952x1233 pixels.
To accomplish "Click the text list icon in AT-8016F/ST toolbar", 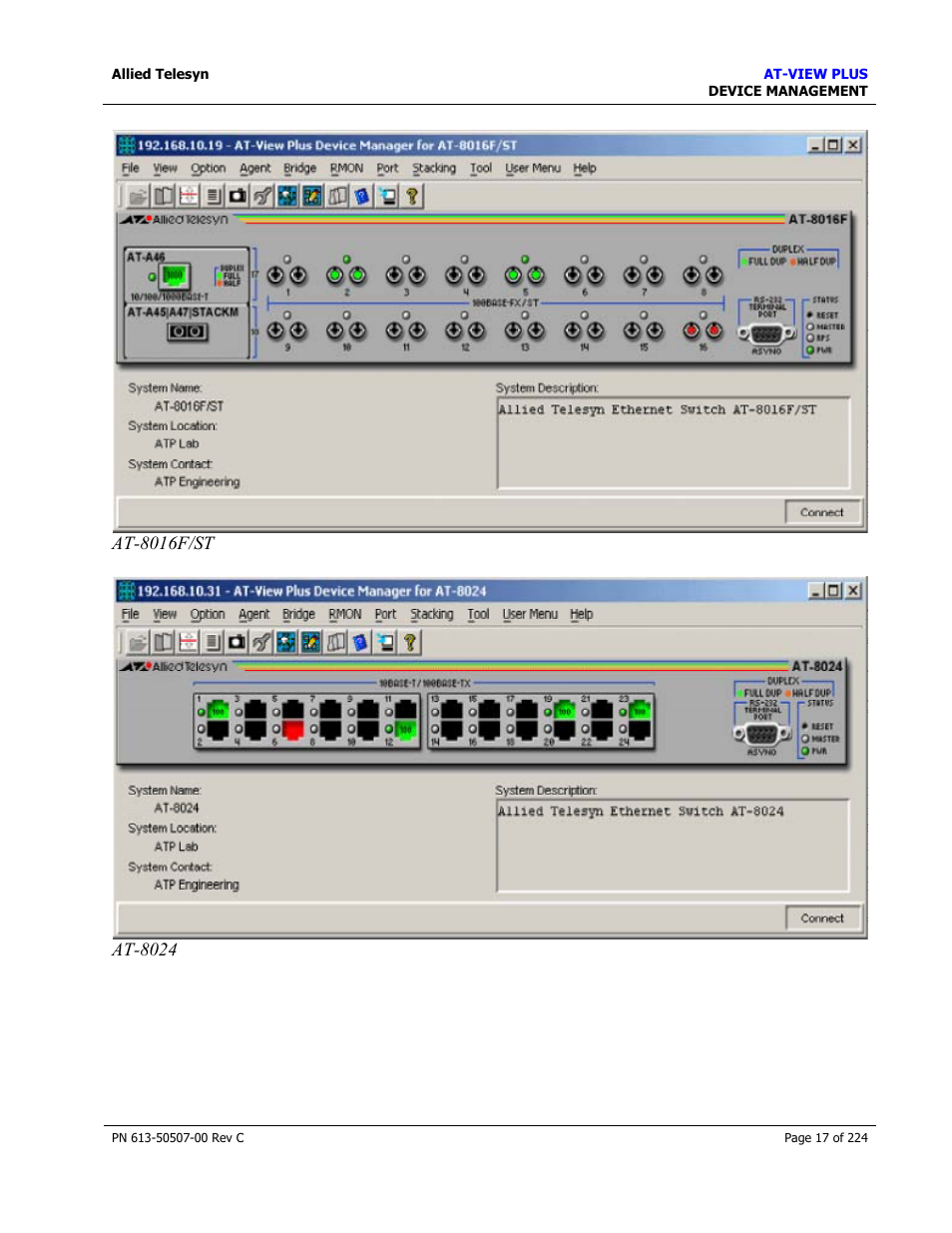I will 213,196.
